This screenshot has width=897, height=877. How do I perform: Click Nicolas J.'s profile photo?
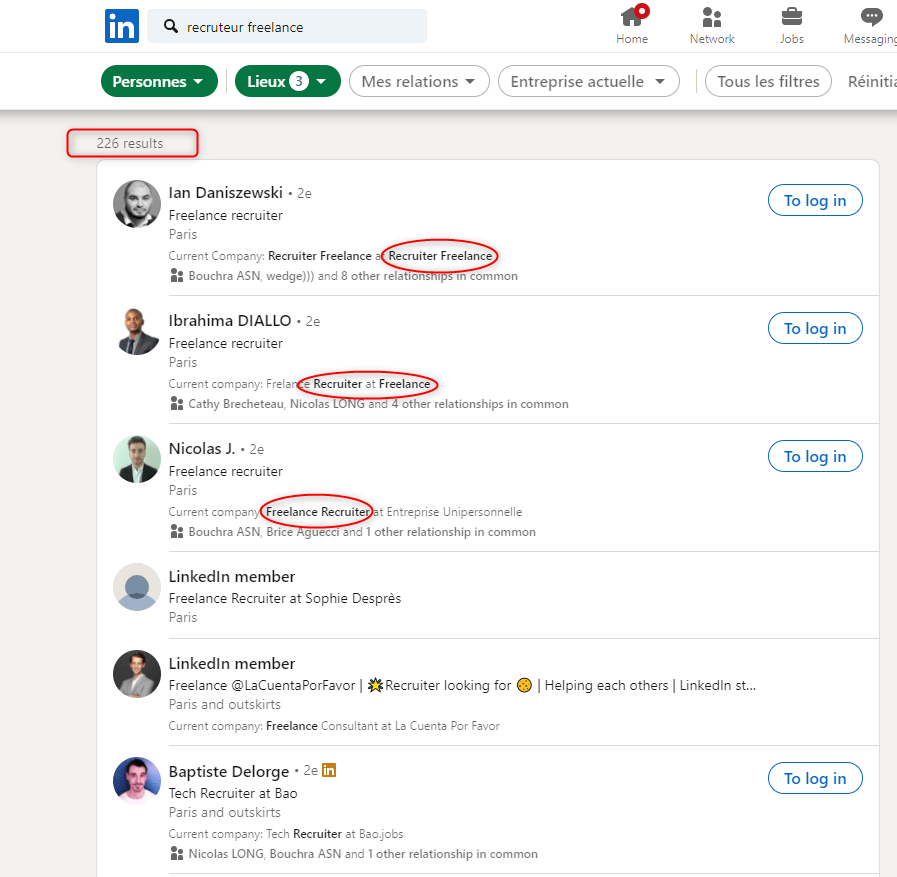[x=137, y=459]
